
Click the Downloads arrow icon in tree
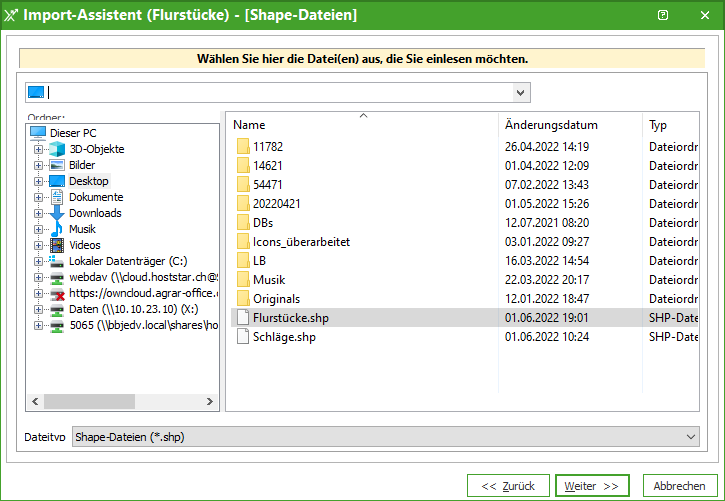(57, 213)
